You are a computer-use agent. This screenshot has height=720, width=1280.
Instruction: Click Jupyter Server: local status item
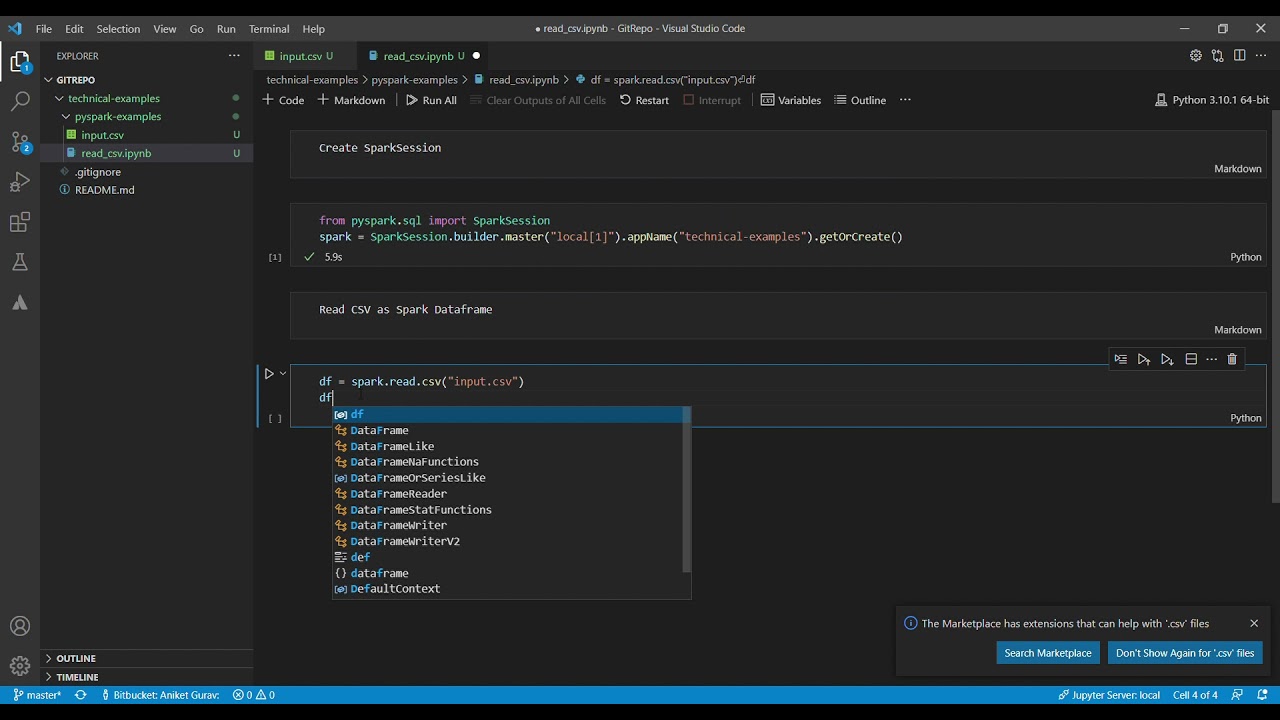pyautogui.click(x=1108, y=695)
